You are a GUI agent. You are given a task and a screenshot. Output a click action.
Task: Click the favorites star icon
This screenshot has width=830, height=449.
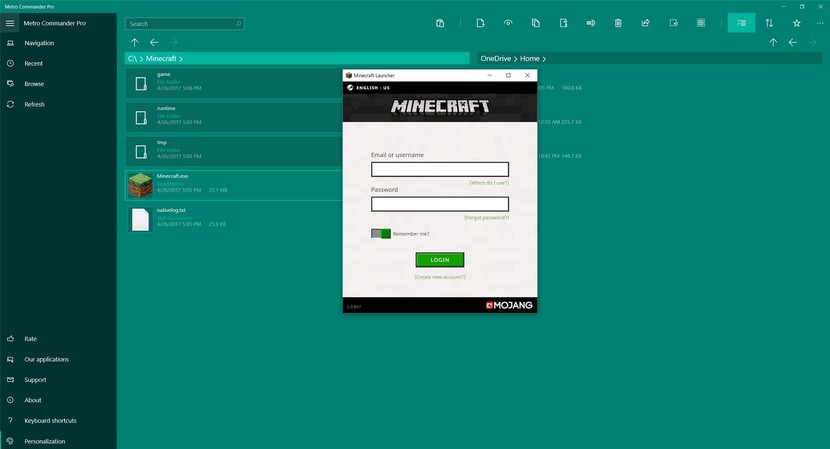tap(797, 23)
